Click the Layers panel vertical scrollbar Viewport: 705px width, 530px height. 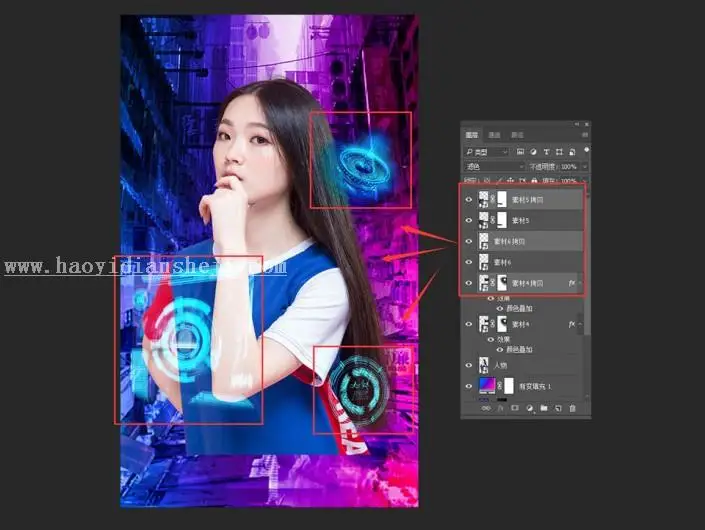pos(586,265)
